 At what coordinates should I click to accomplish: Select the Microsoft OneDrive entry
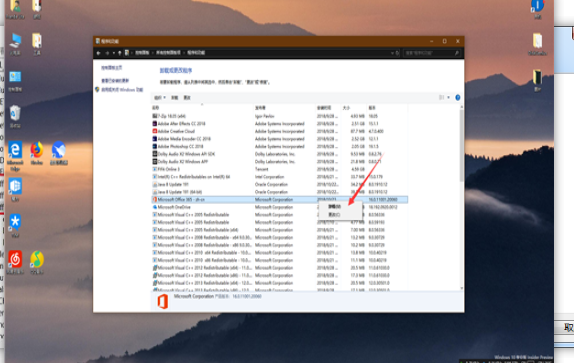click(x=280, y=207)
